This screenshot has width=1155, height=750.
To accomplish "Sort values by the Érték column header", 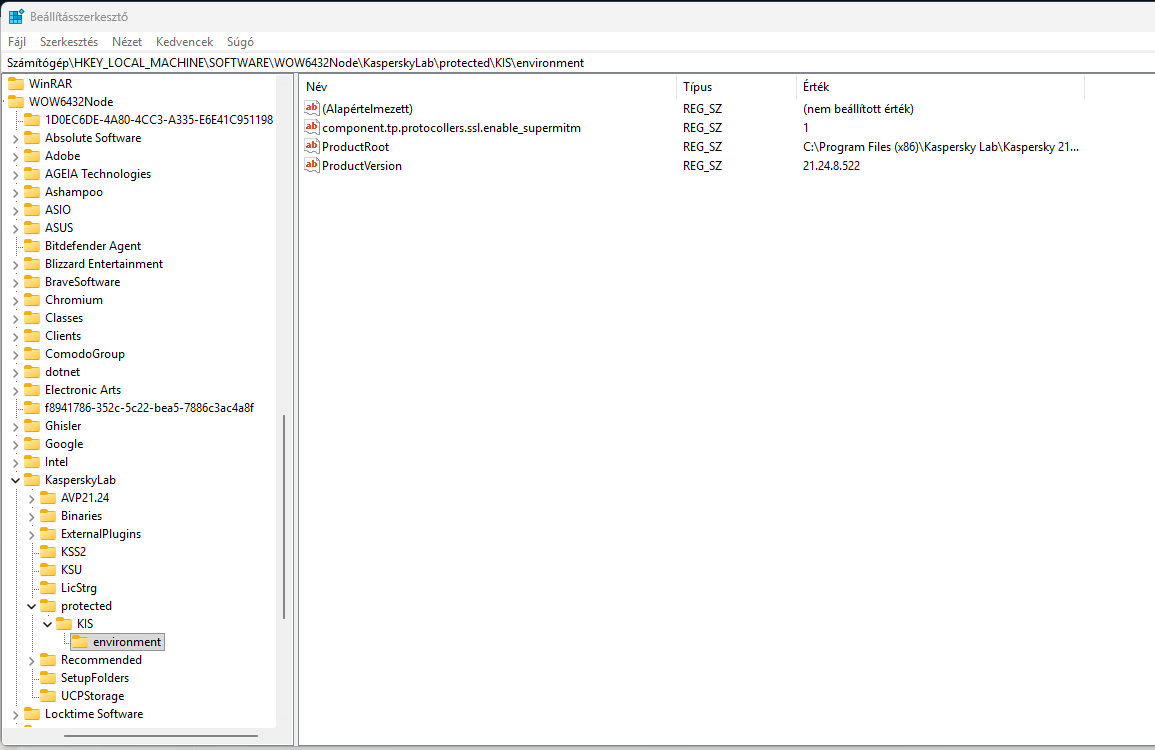I will tap(941, 87).
